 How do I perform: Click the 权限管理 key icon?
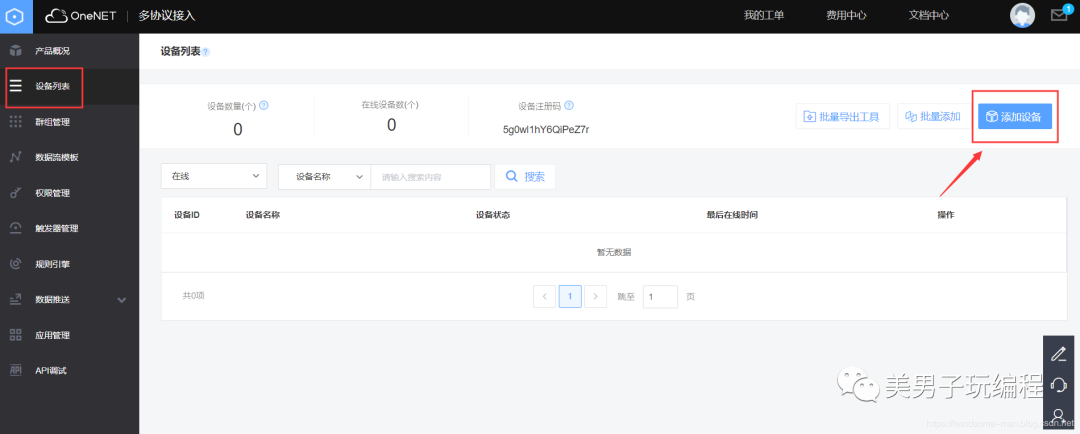tap(16, 193)
